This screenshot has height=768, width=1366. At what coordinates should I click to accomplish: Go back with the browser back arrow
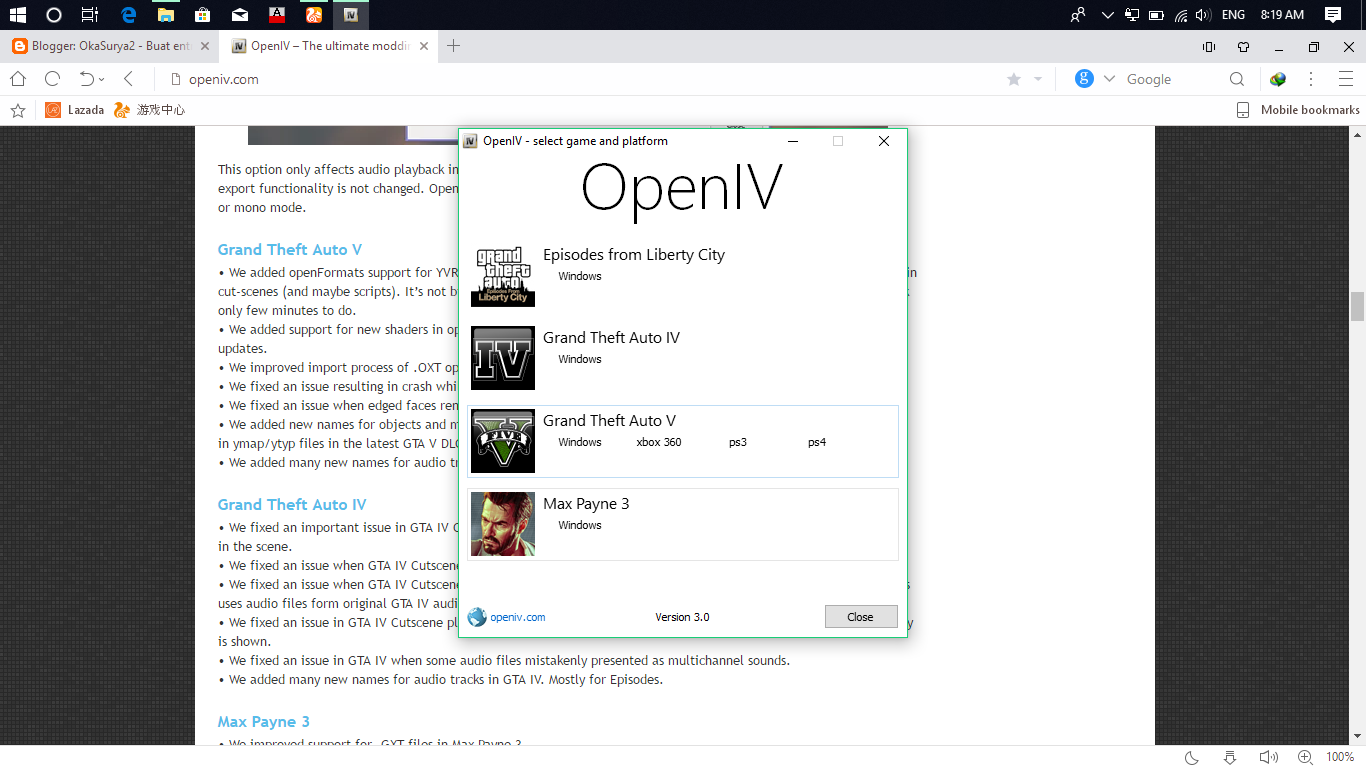[x=128, y=79]
